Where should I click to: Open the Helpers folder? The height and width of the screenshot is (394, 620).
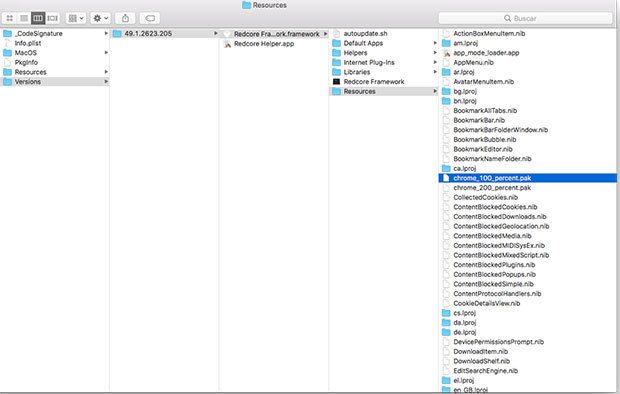[384, 53]
